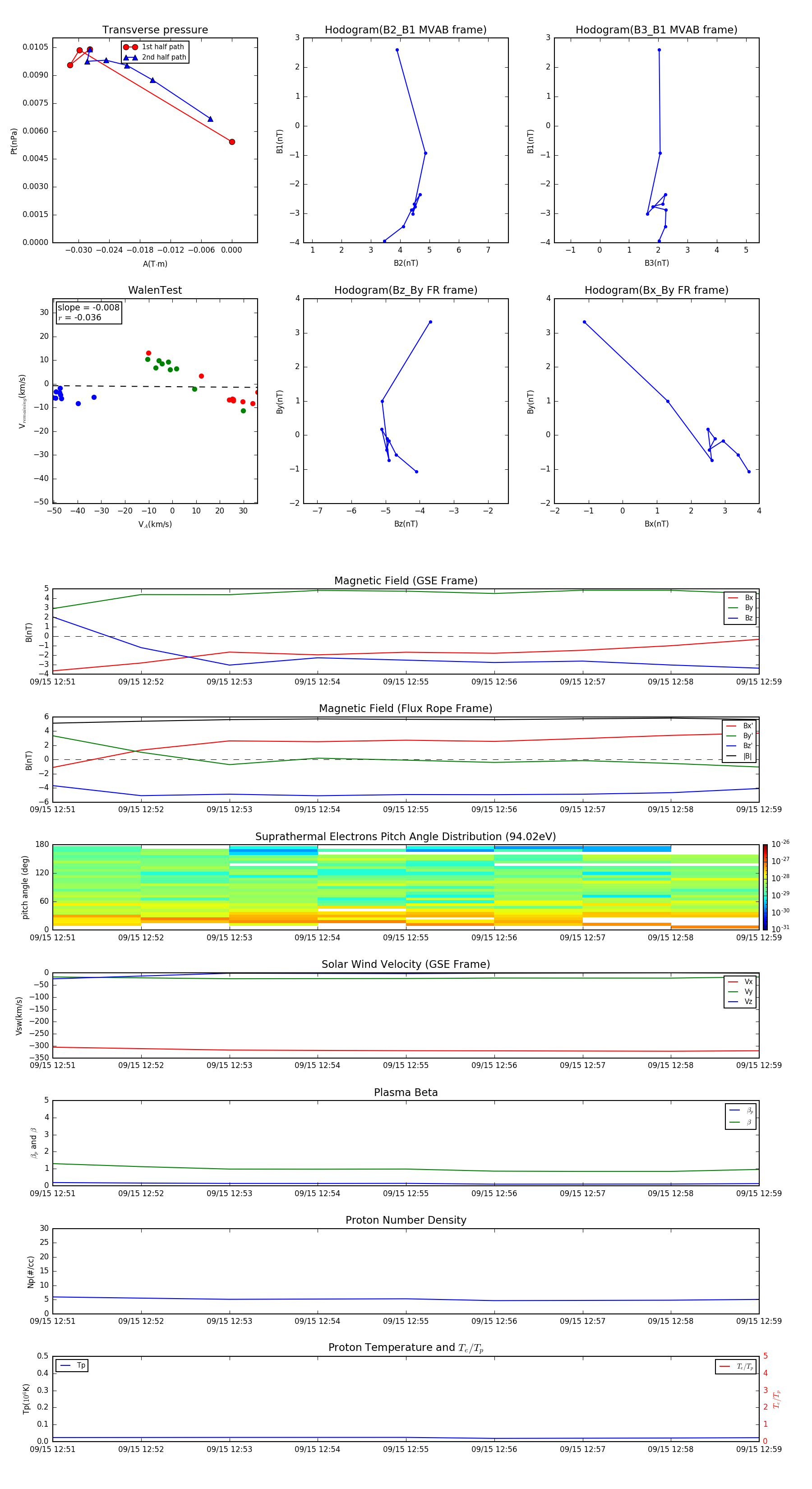The height and width of the screenshot is (1489, 812).
Task: Click the "10^-26" colorbar tick label
Action: 780,844
